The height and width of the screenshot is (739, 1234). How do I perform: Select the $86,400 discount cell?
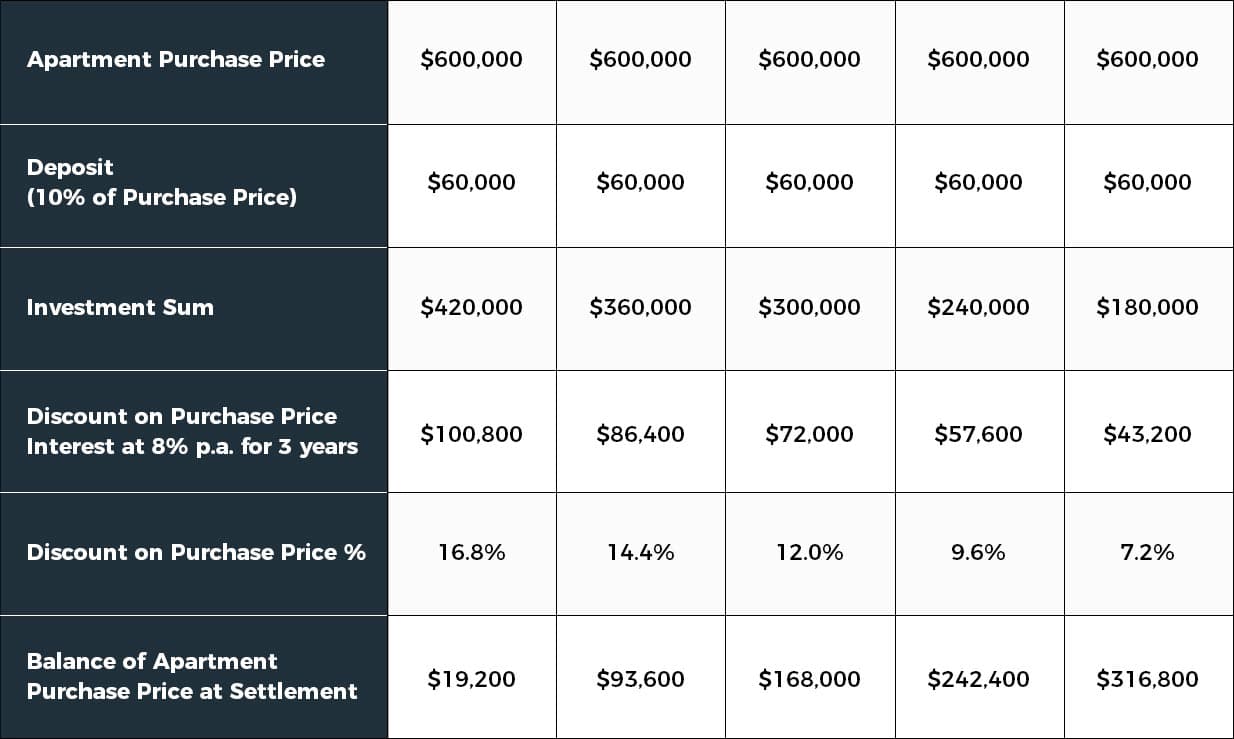[641, 432]
